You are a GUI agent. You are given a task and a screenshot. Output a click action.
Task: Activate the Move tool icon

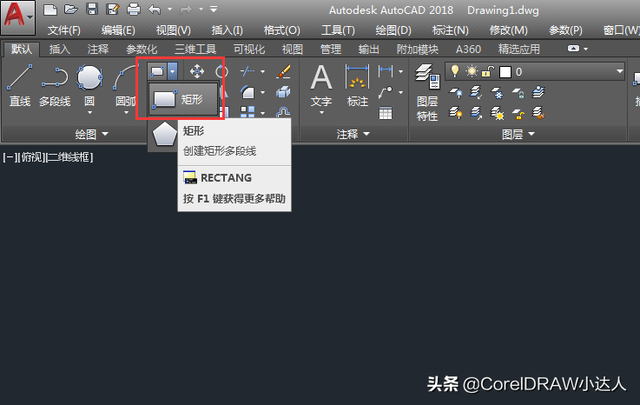[x=197, y=71]
